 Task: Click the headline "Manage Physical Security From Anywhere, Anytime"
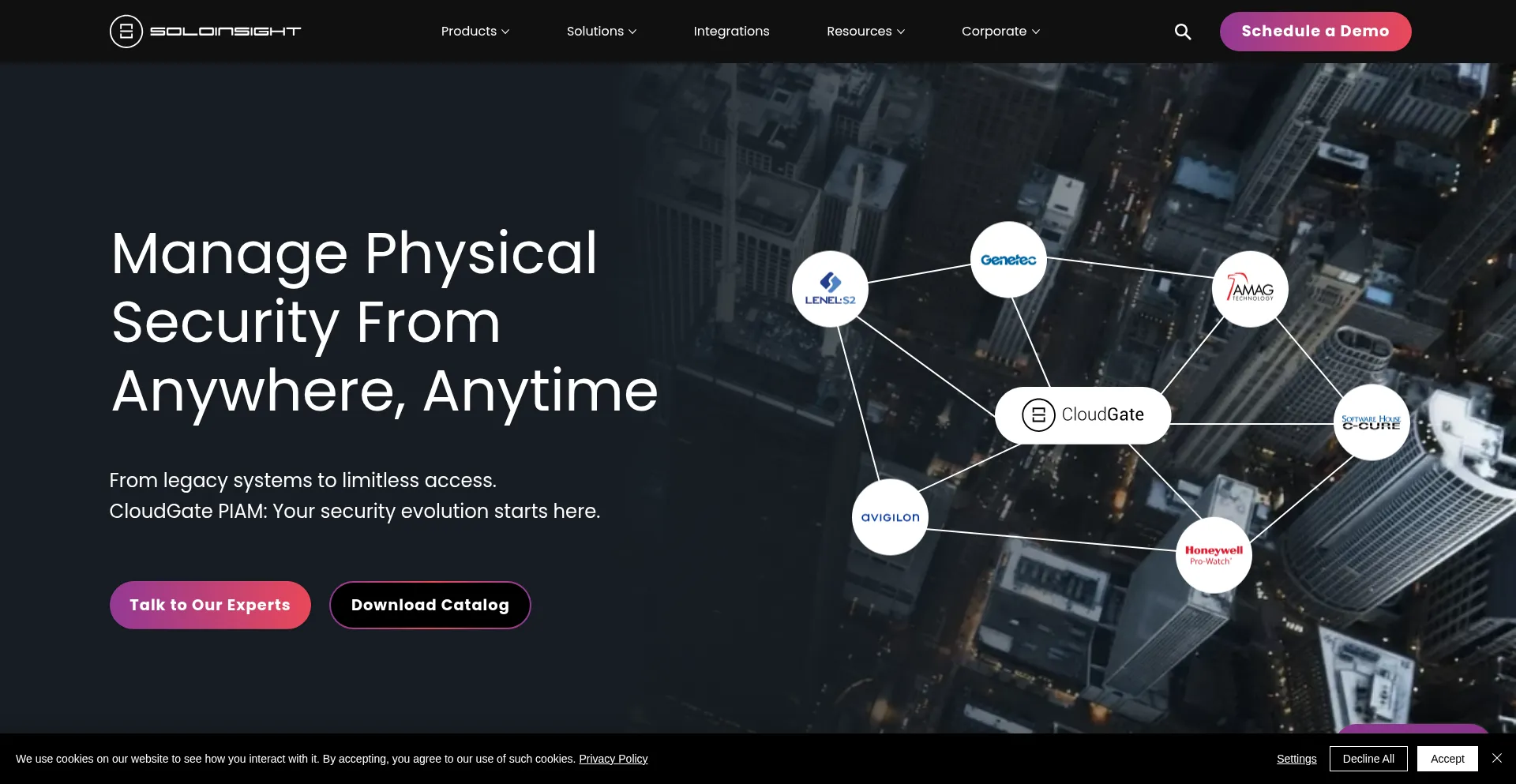[385, 321]
